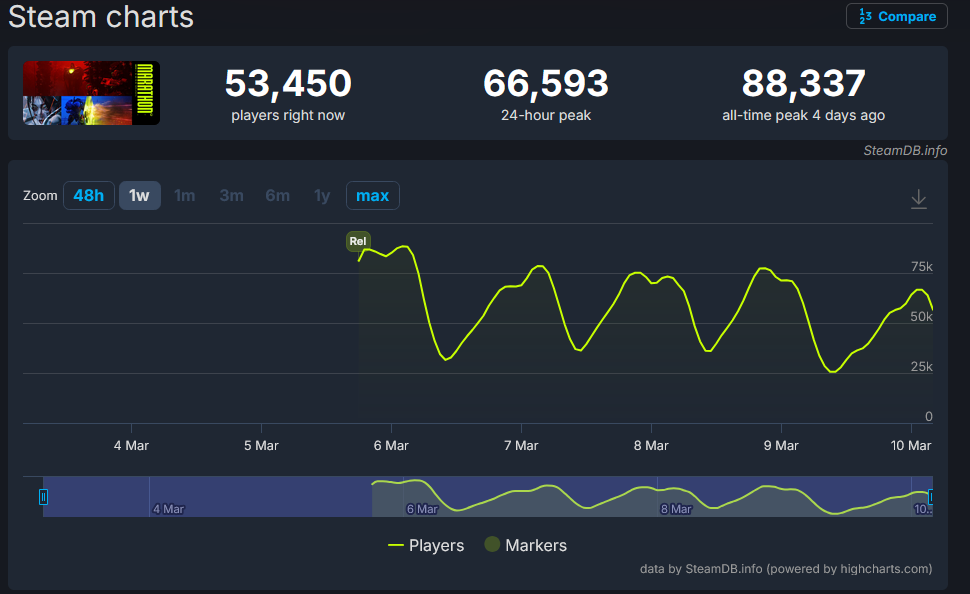Click the 8 Mar axis label

point(651,446)
